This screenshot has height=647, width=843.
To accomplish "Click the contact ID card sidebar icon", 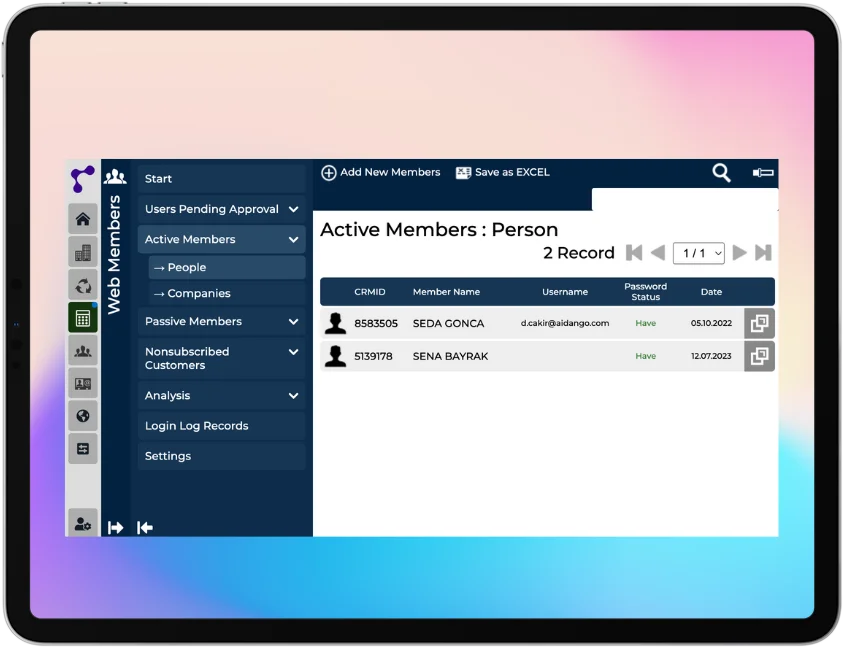I will pos(83,383).
